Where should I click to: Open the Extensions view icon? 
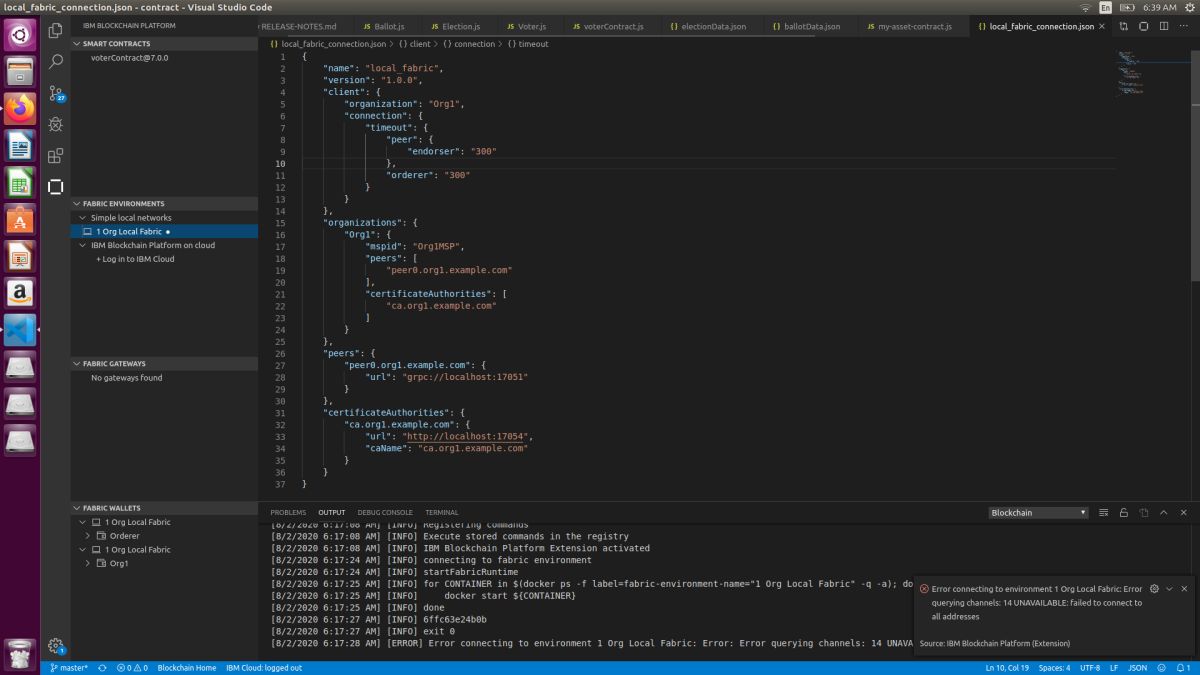(56, 155)
